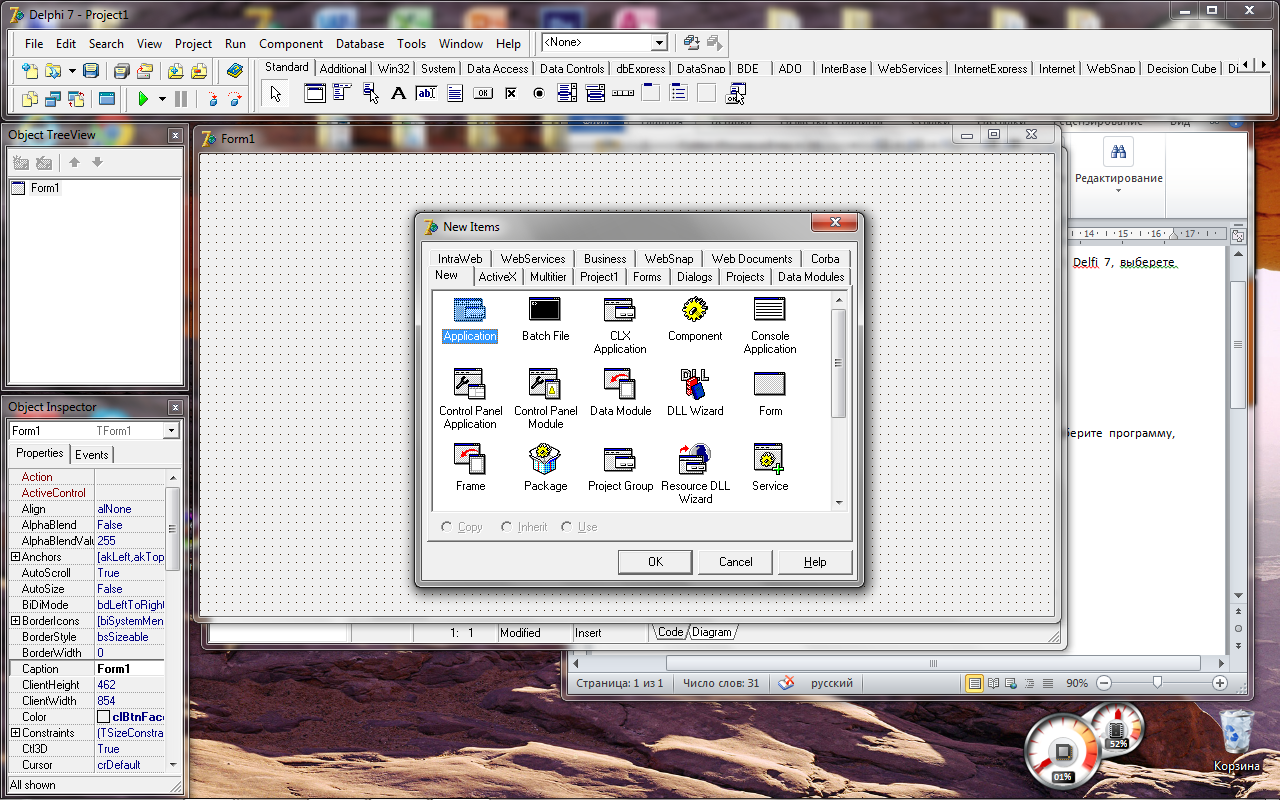Select the Button component (OK icon)
This screenshot has width=1280, height=800.
point(482,94)
